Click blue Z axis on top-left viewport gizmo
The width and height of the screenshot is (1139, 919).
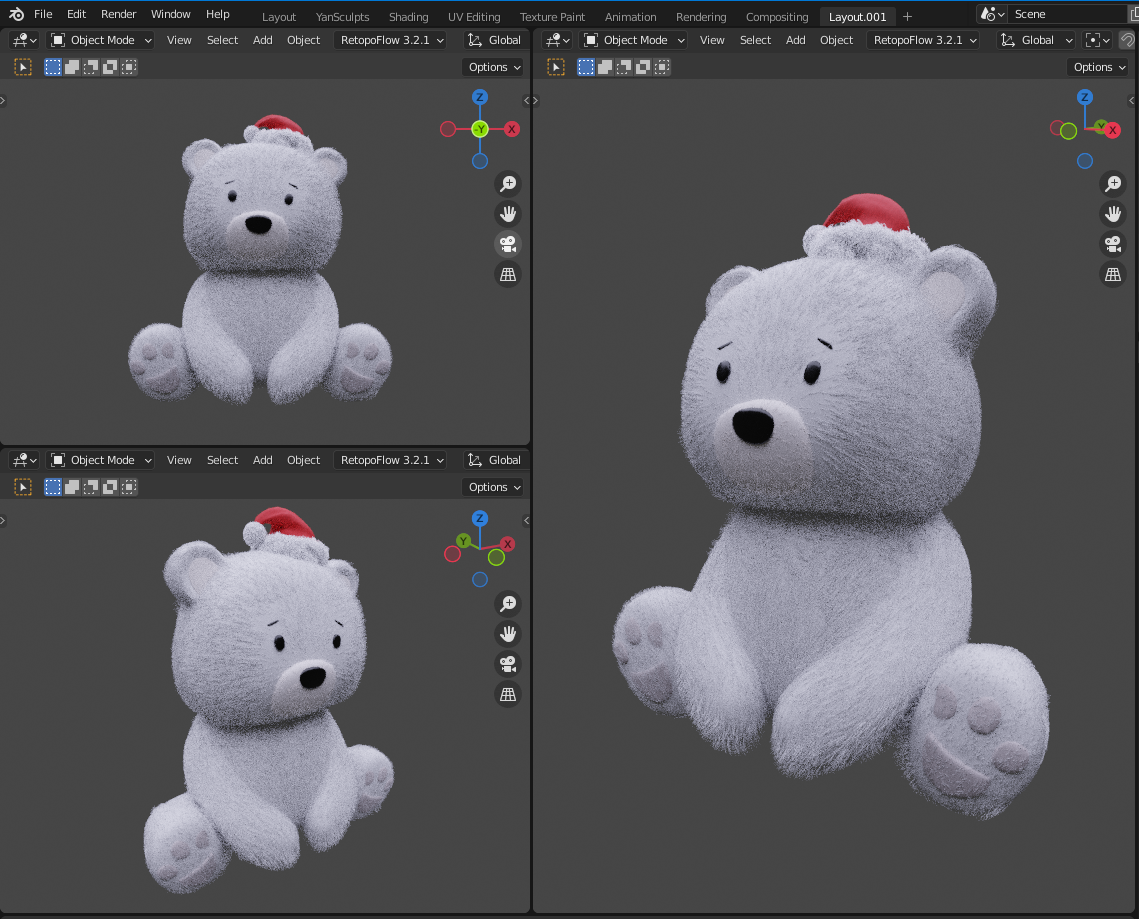coord(479,97)
